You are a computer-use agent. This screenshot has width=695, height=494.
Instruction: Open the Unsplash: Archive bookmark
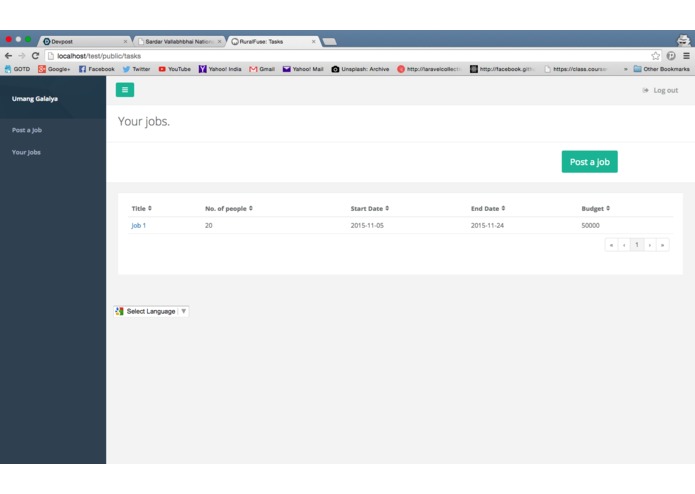(360, 69)
